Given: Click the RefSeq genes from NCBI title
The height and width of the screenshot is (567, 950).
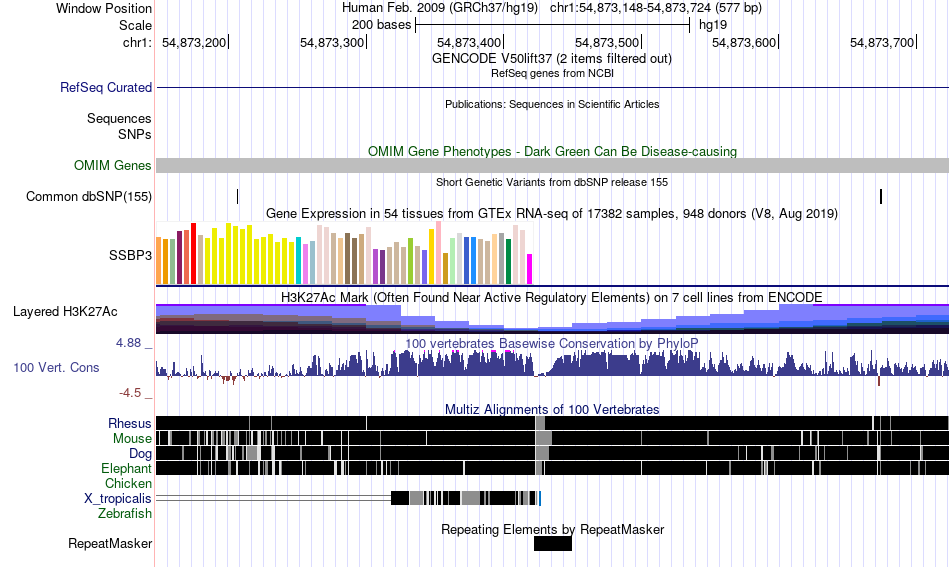Looking at the screenshot, I should click(552, 73).
